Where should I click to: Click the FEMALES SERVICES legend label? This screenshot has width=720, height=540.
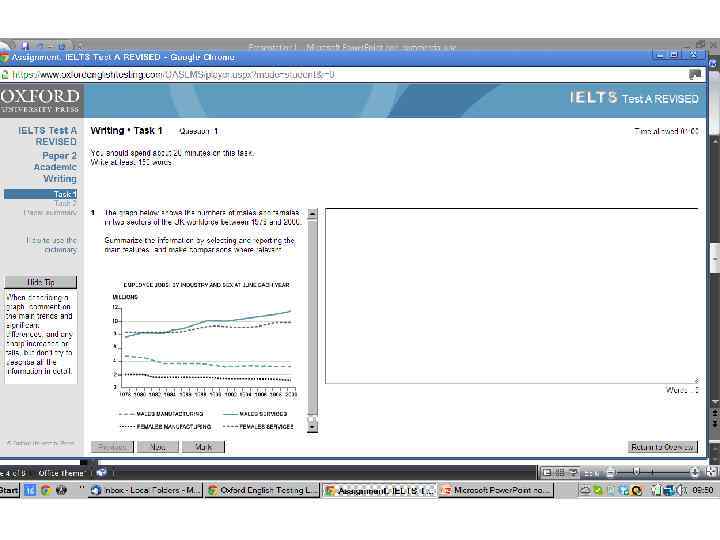[x=266, y=427]
